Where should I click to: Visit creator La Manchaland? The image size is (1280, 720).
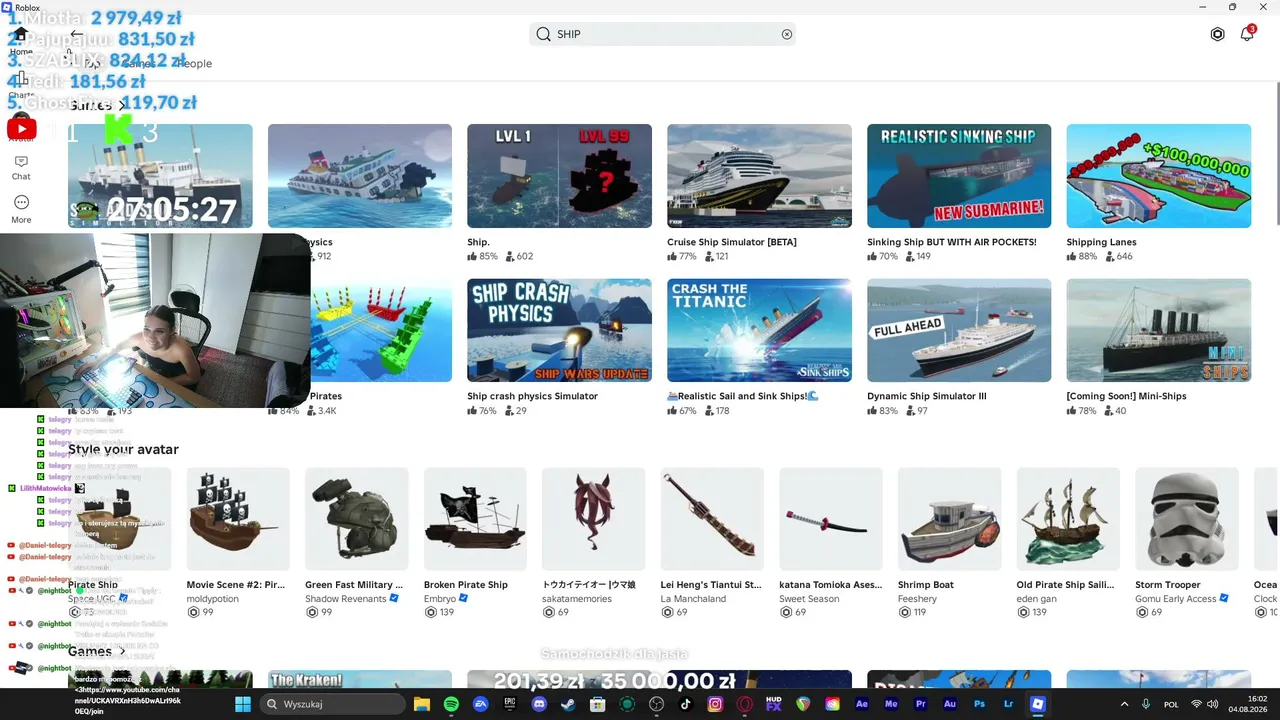pos(694,599)
